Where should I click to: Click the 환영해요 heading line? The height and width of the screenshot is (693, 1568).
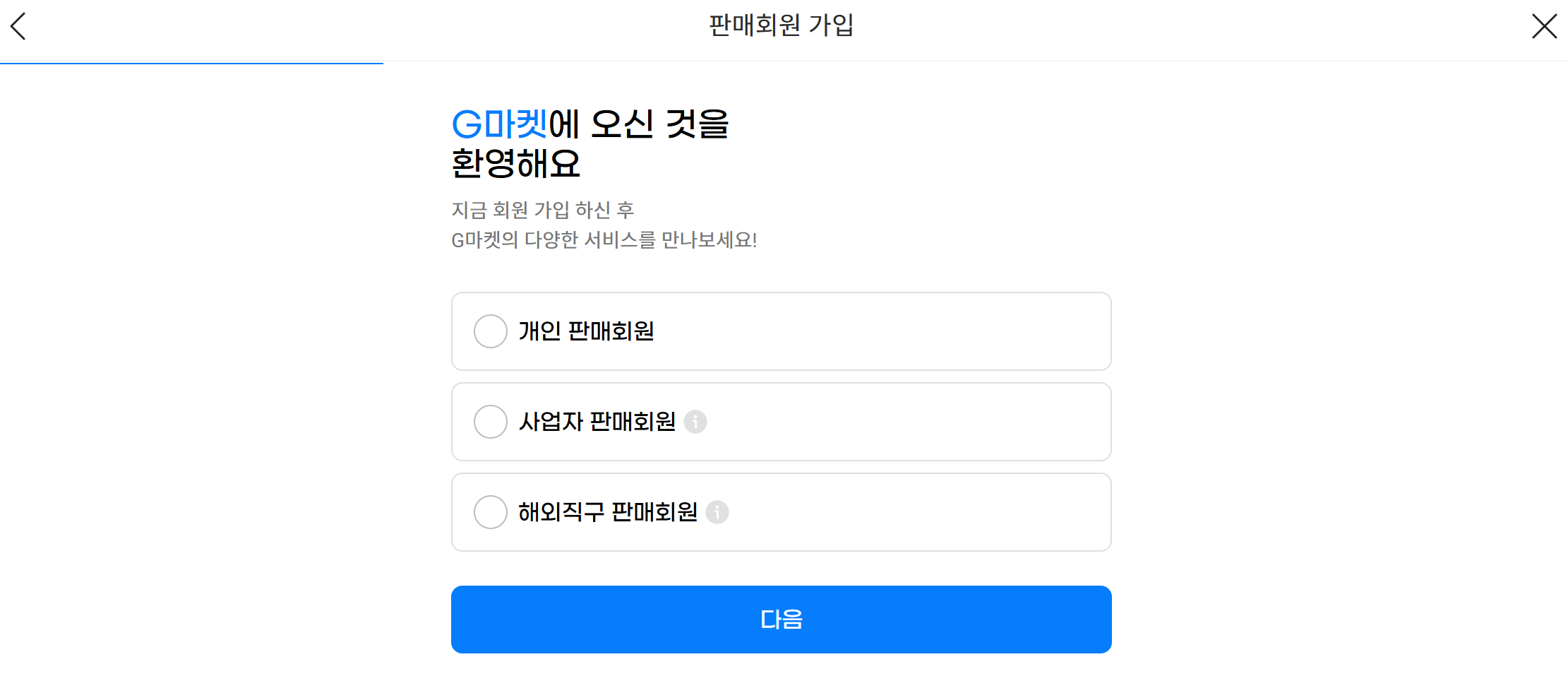click(x=515, y=164)
